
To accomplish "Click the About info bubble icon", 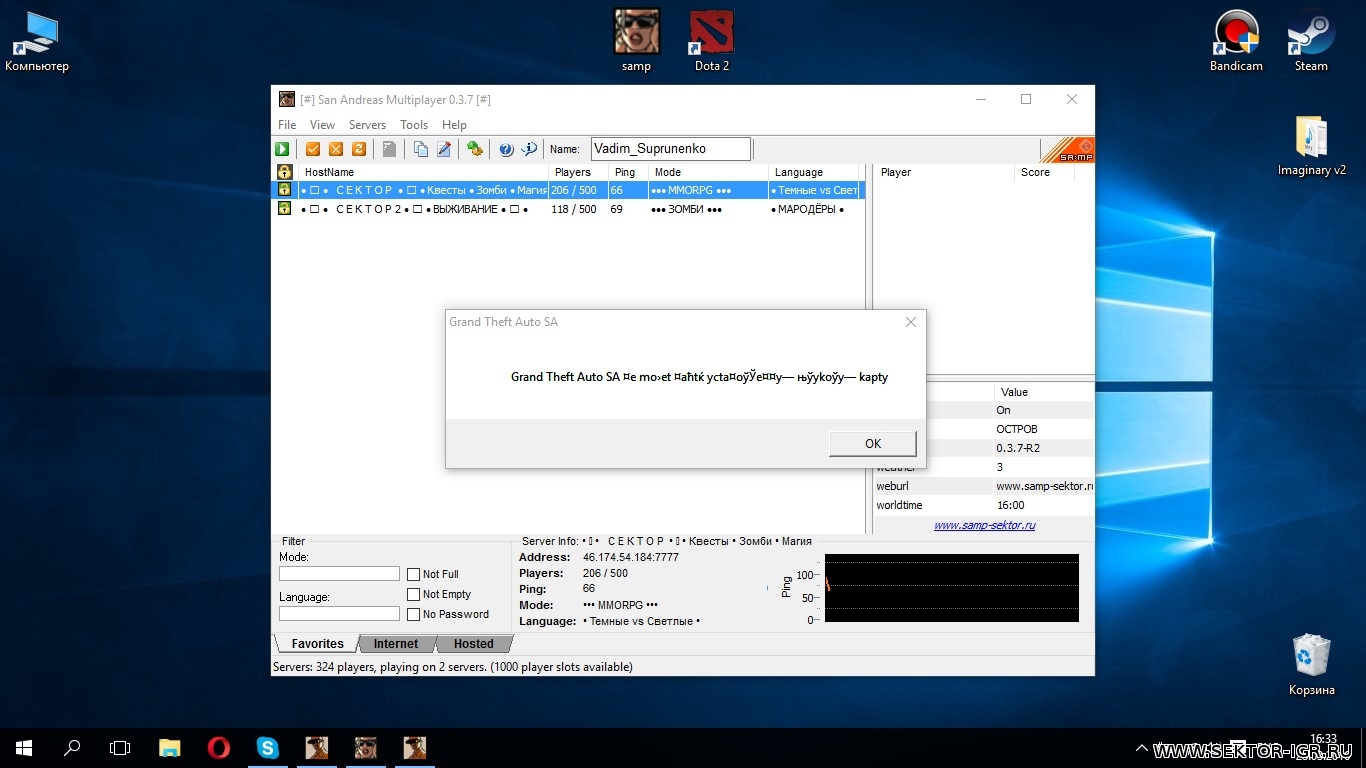I will 529,149.
